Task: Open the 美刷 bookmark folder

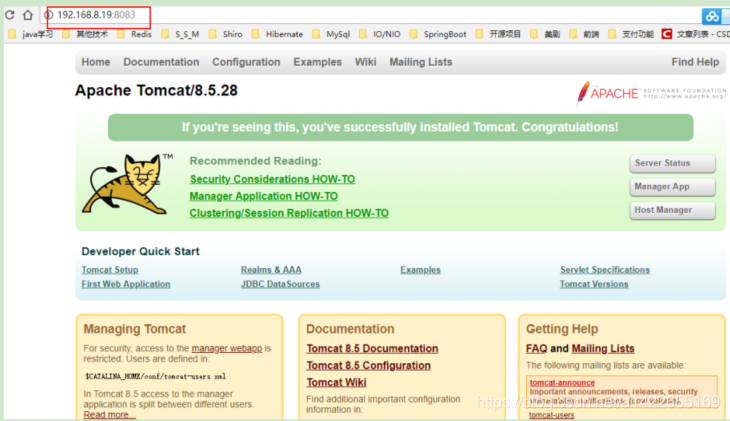Action: click(x=545, y=34)
